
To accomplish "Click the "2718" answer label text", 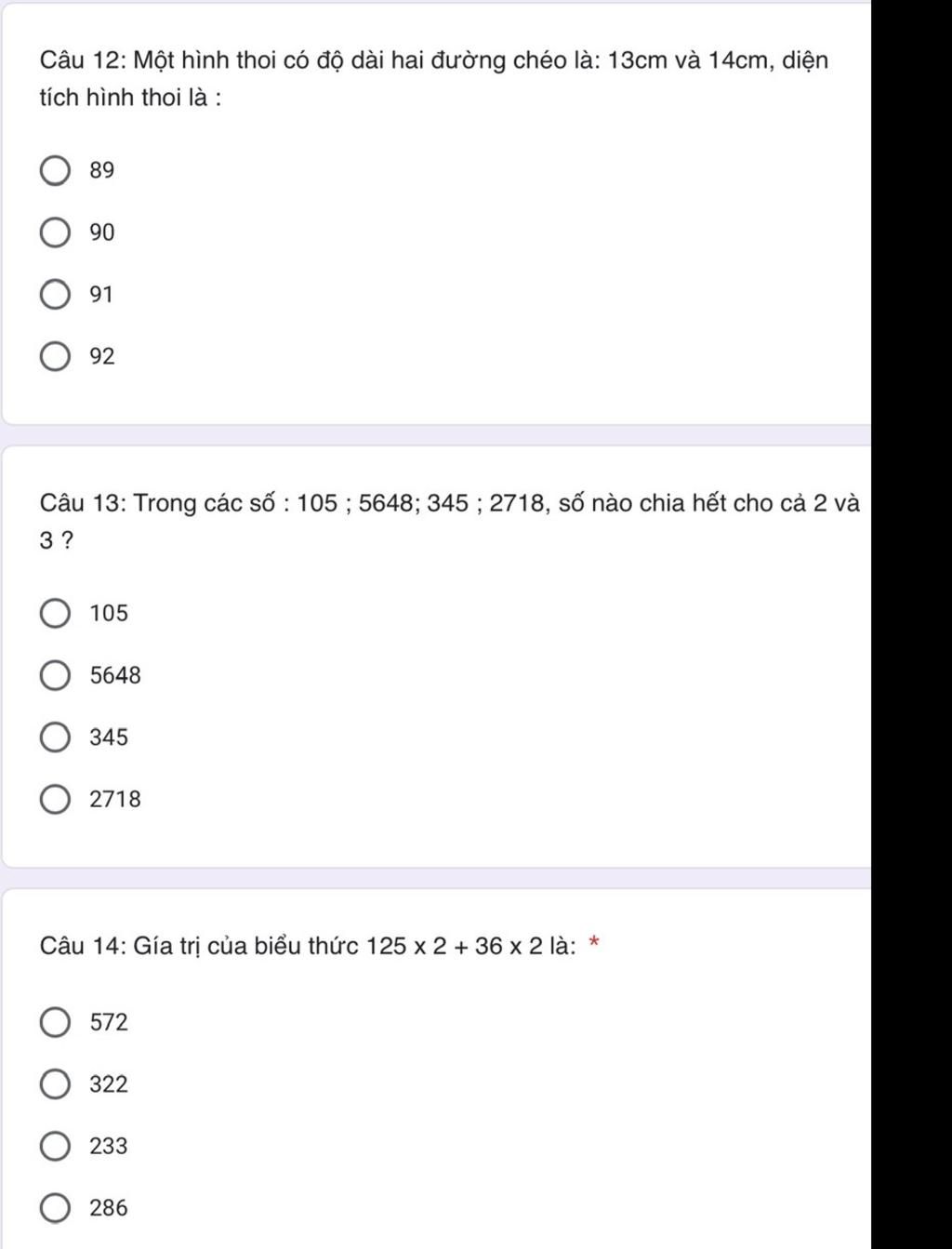I will [115, 800].
